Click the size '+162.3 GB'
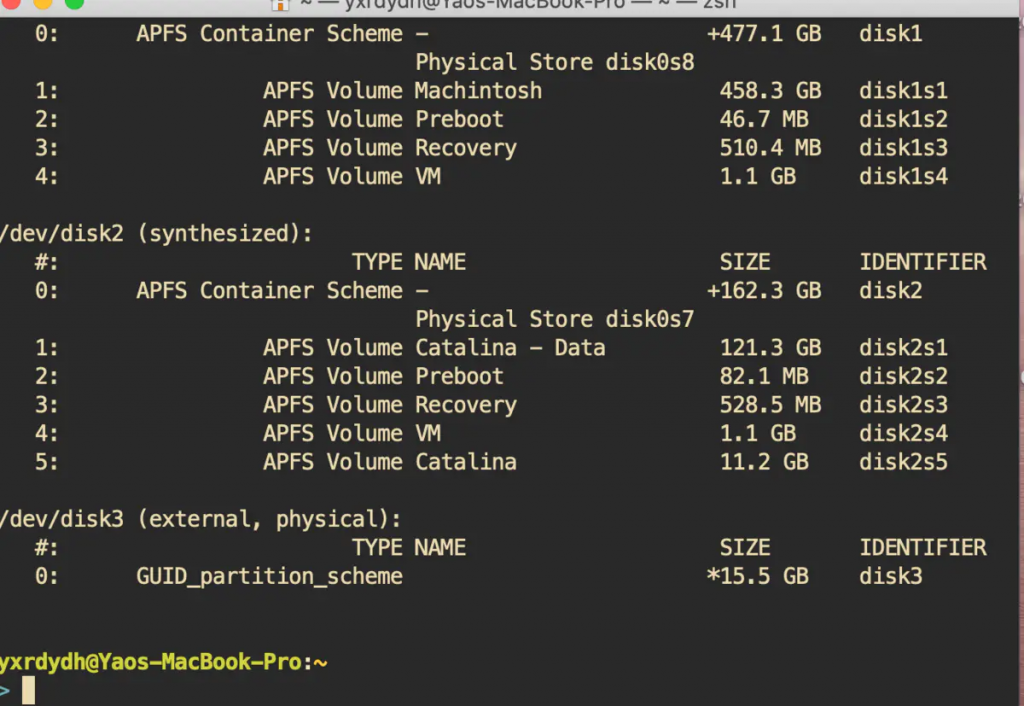The height and width of the screenshot is (706, 1024). coord(764,291)
